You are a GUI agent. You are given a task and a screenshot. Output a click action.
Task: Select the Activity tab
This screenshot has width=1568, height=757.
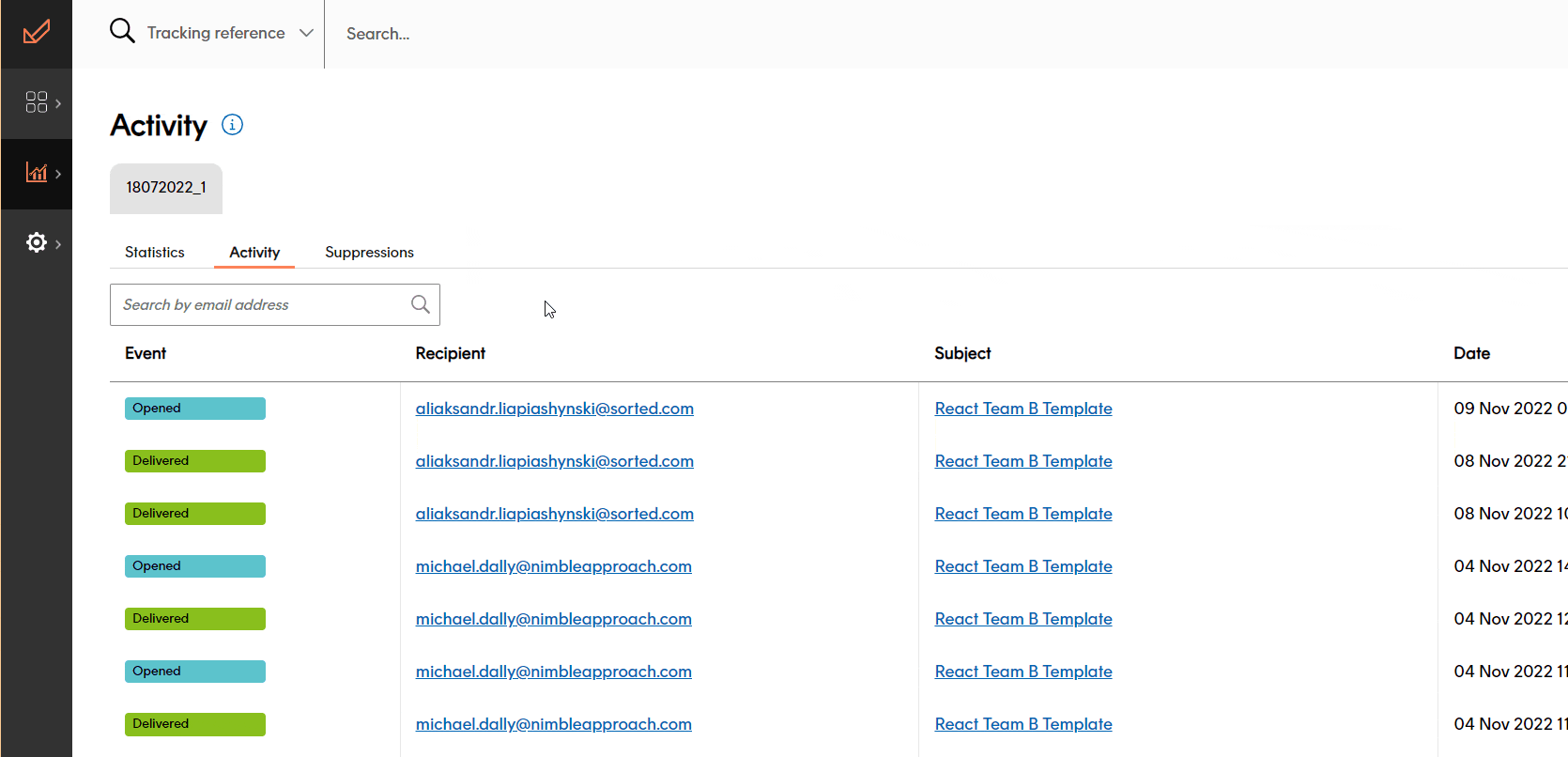pos(254,252)
